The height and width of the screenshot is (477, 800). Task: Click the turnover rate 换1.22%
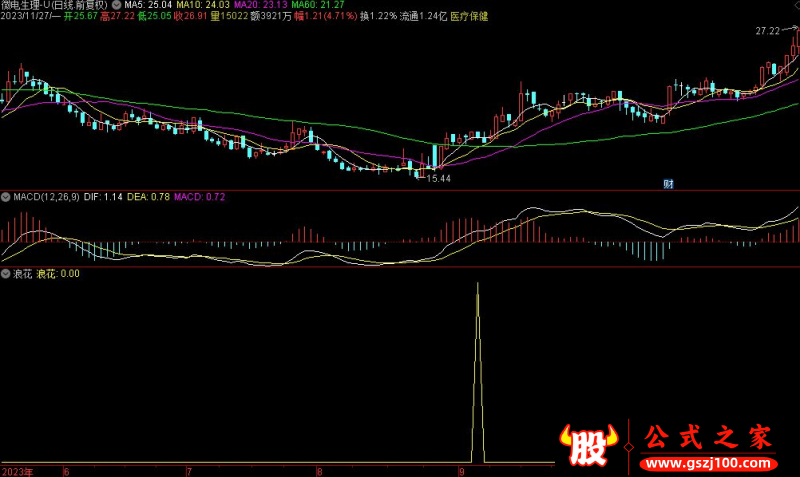[x=379, y=16]
